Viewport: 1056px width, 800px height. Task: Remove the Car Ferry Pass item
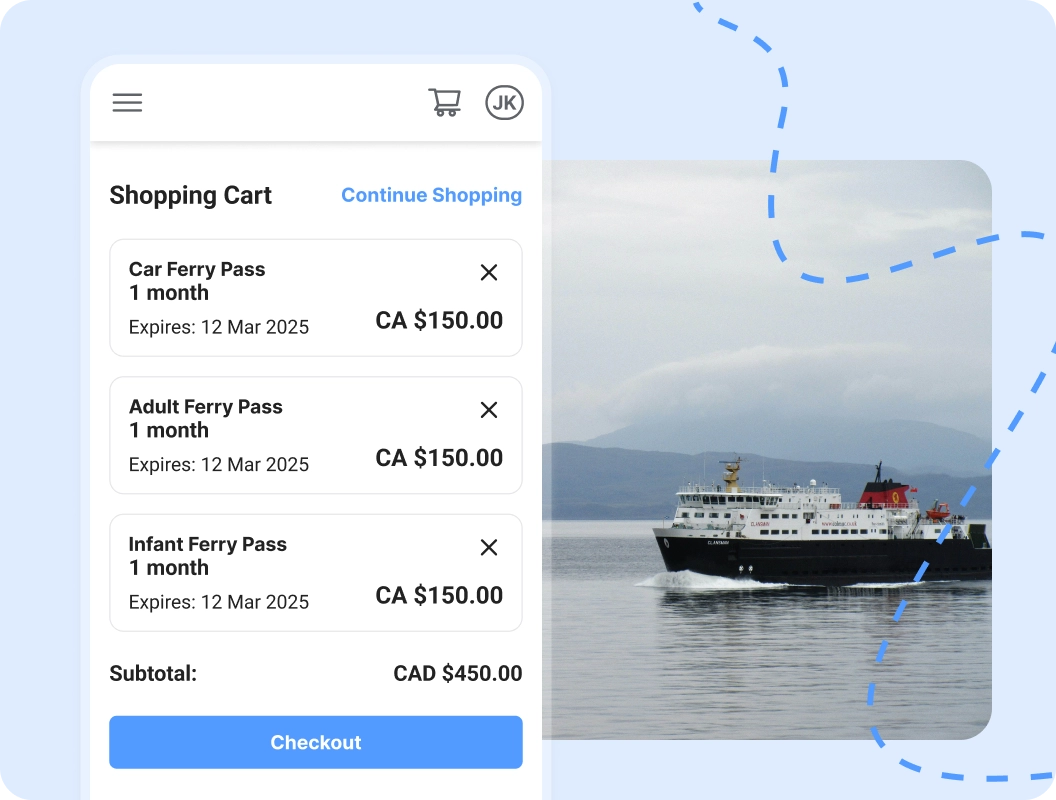coord(489,272)
